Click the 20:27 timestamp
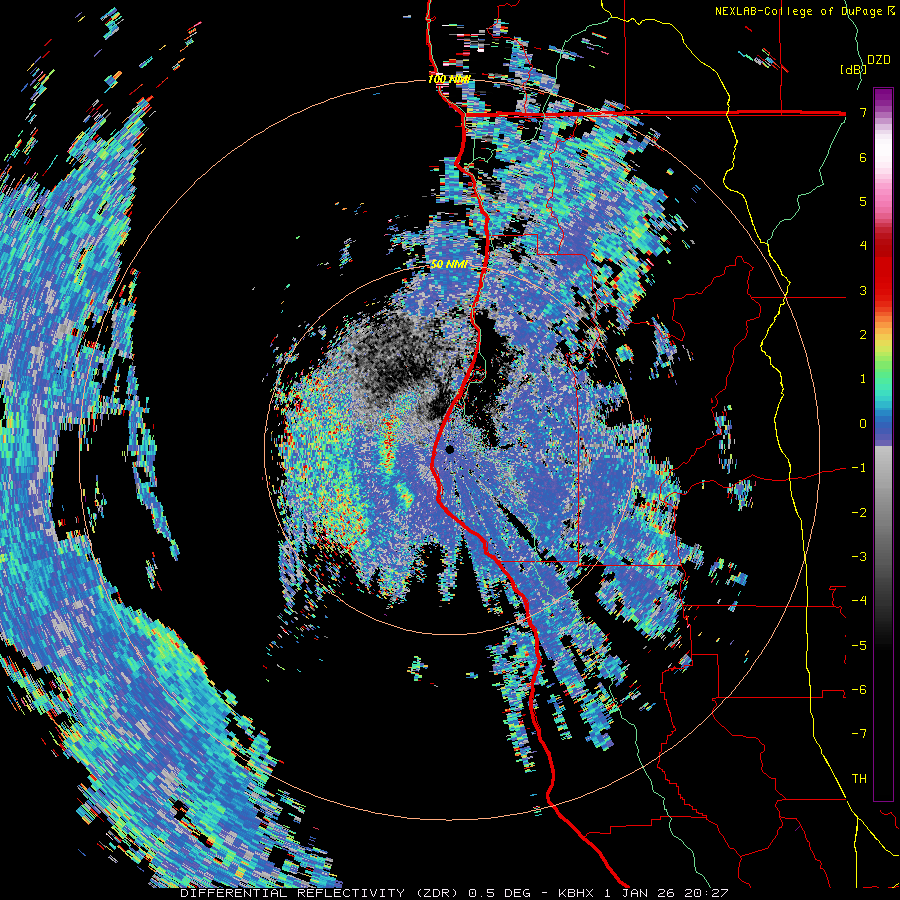 click(705, 893)
